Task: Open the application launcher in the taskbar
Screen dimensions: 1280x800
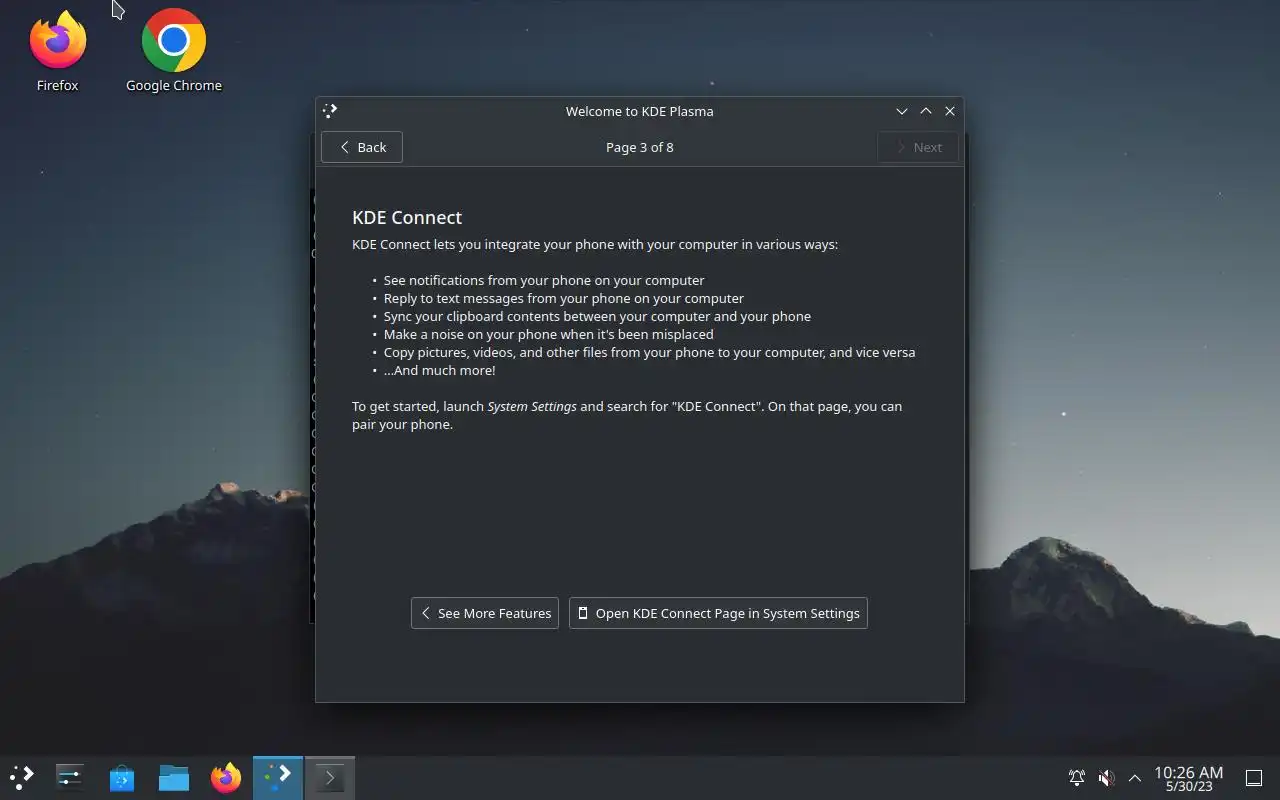Action: (22, 777)
